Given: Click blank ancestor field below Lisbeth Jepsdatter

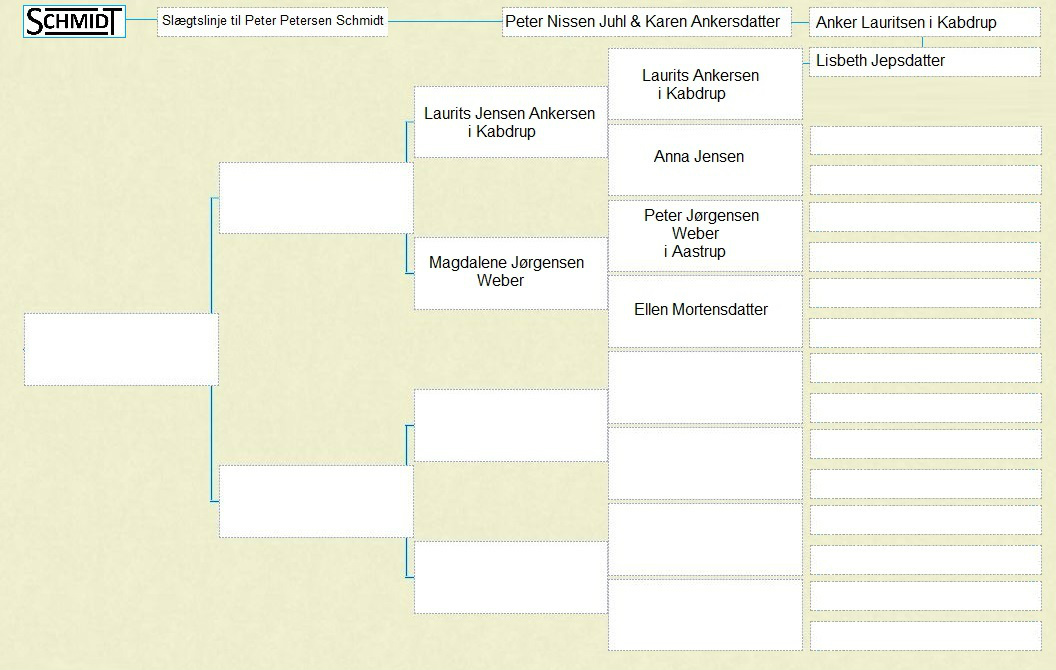Looking at the screenshot, I should click(x=925, y=140).
